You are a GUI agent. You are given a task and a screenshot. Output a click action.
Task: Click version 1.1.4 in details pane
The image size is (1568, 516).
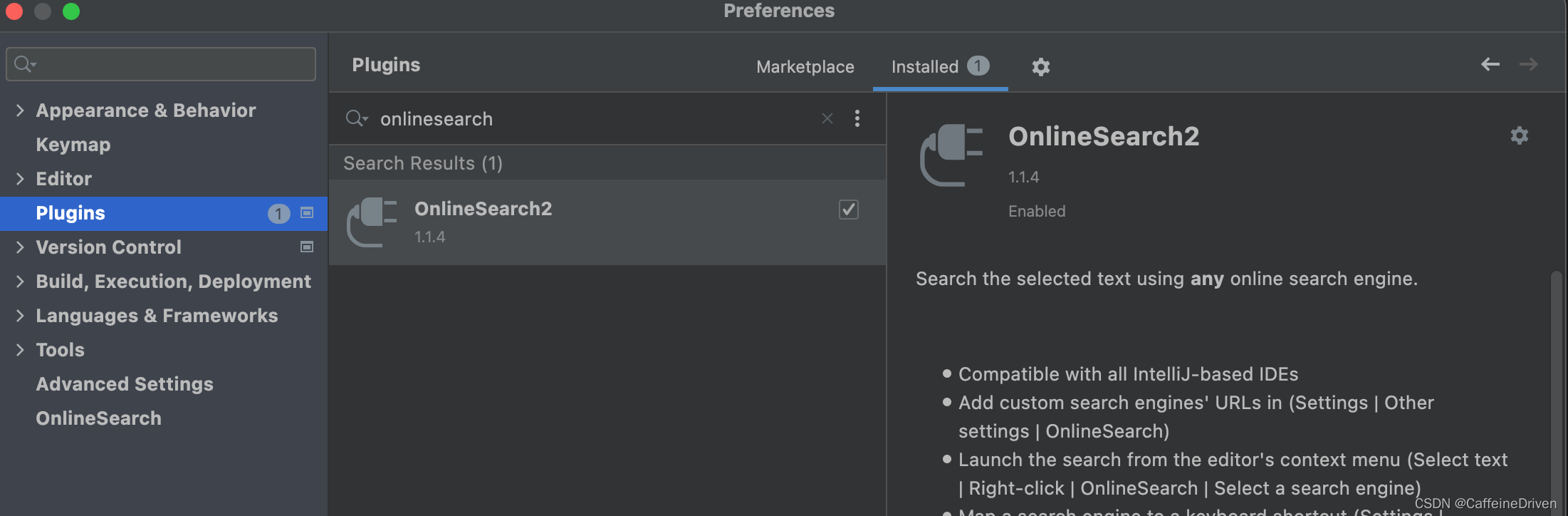pos(1023,177)
